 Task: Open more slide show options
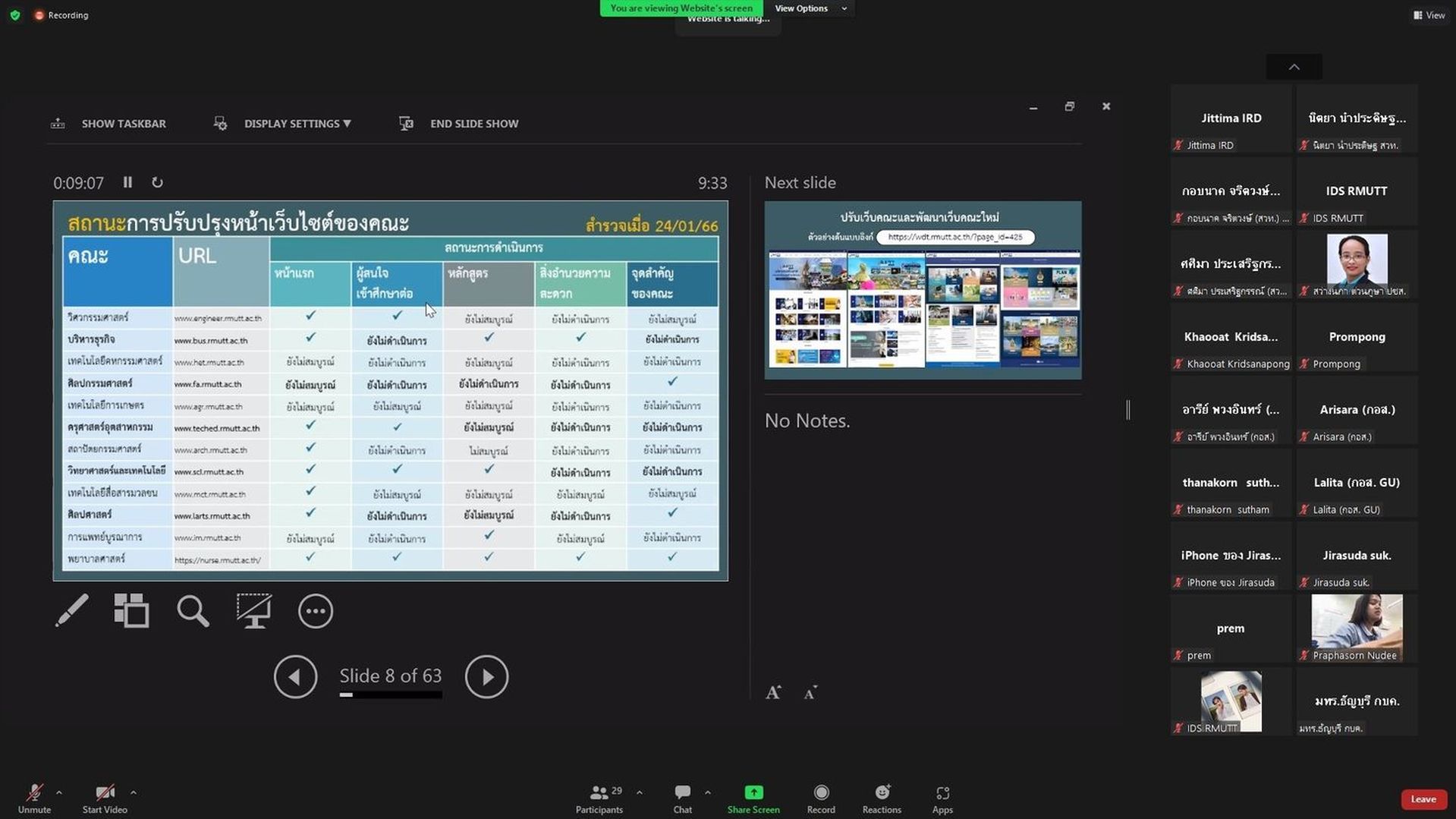315,611
